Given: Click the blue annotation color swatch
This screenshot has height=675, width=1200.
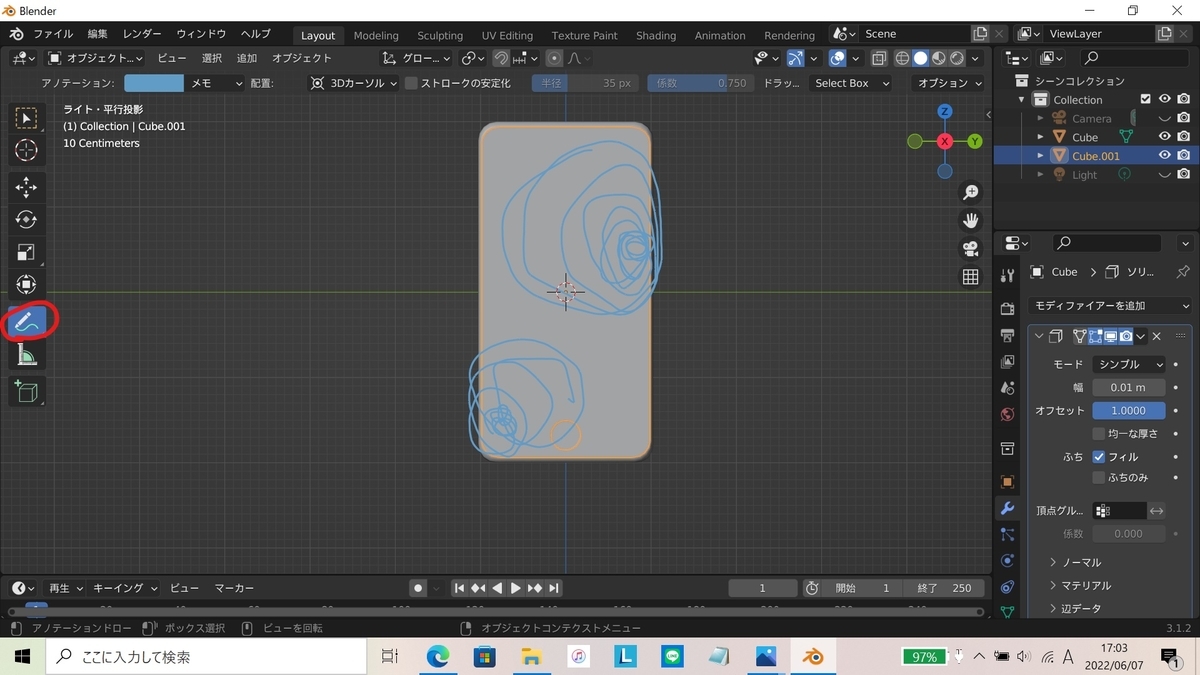Looking at the screenshot, I should [x=154, y=83].
